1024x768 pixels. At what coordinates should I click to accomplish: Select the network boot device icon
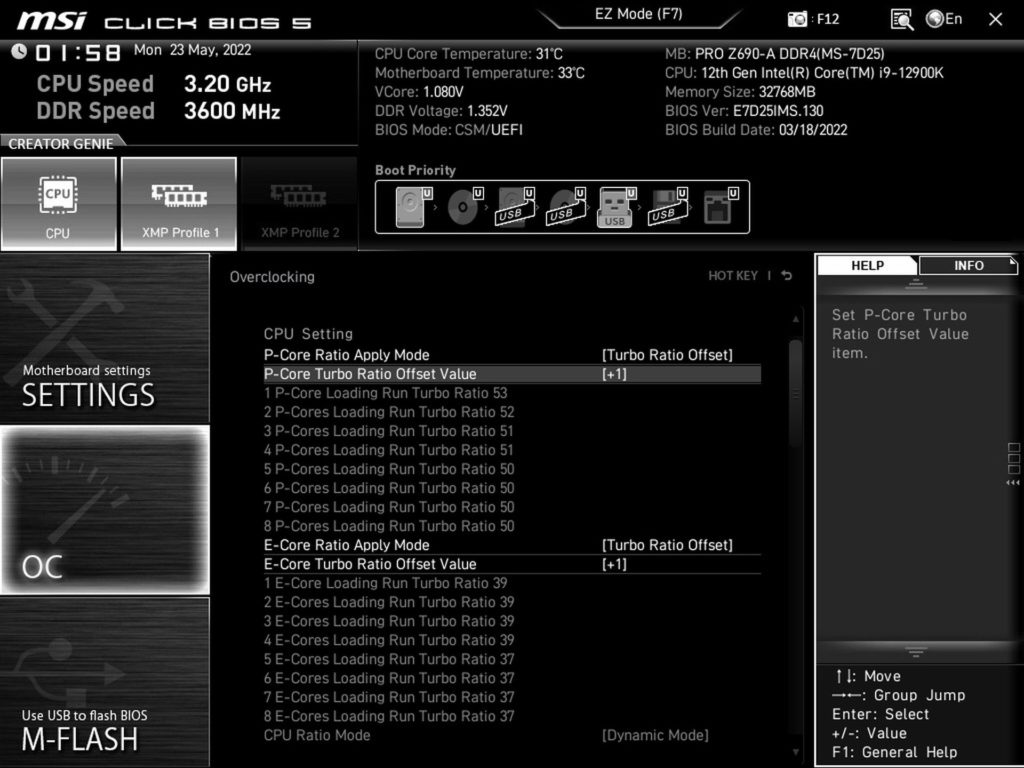[720, 207]
